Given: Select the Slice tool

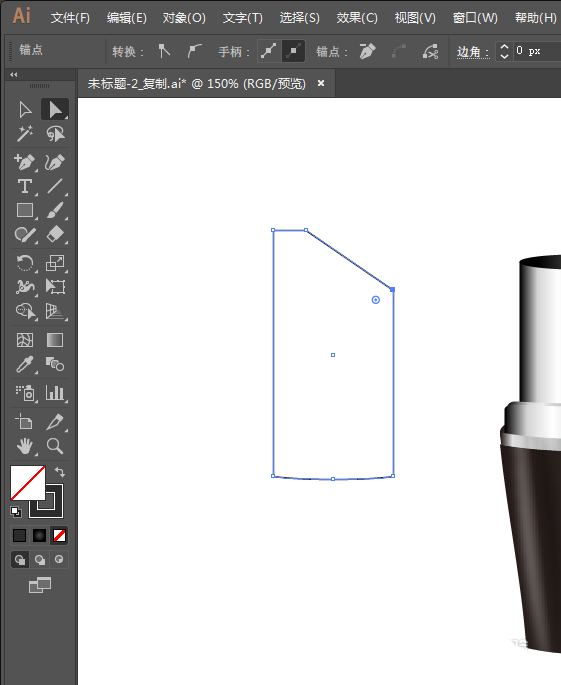Looking at the screenshot, I should [x=55, y=422].
